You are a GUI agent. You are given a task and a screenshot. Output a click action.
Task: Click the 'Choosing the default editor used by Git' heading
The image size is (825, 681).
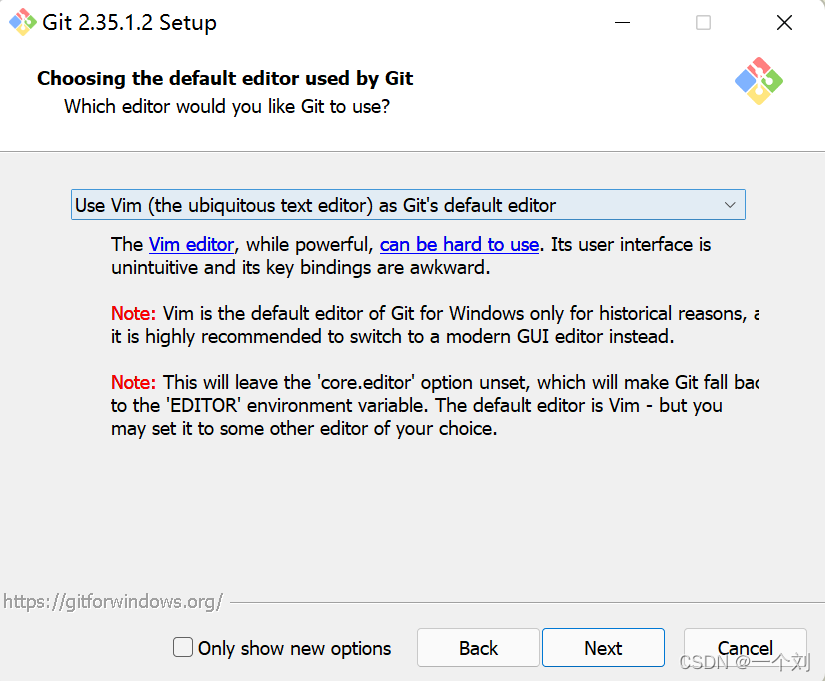click(225, 78)
